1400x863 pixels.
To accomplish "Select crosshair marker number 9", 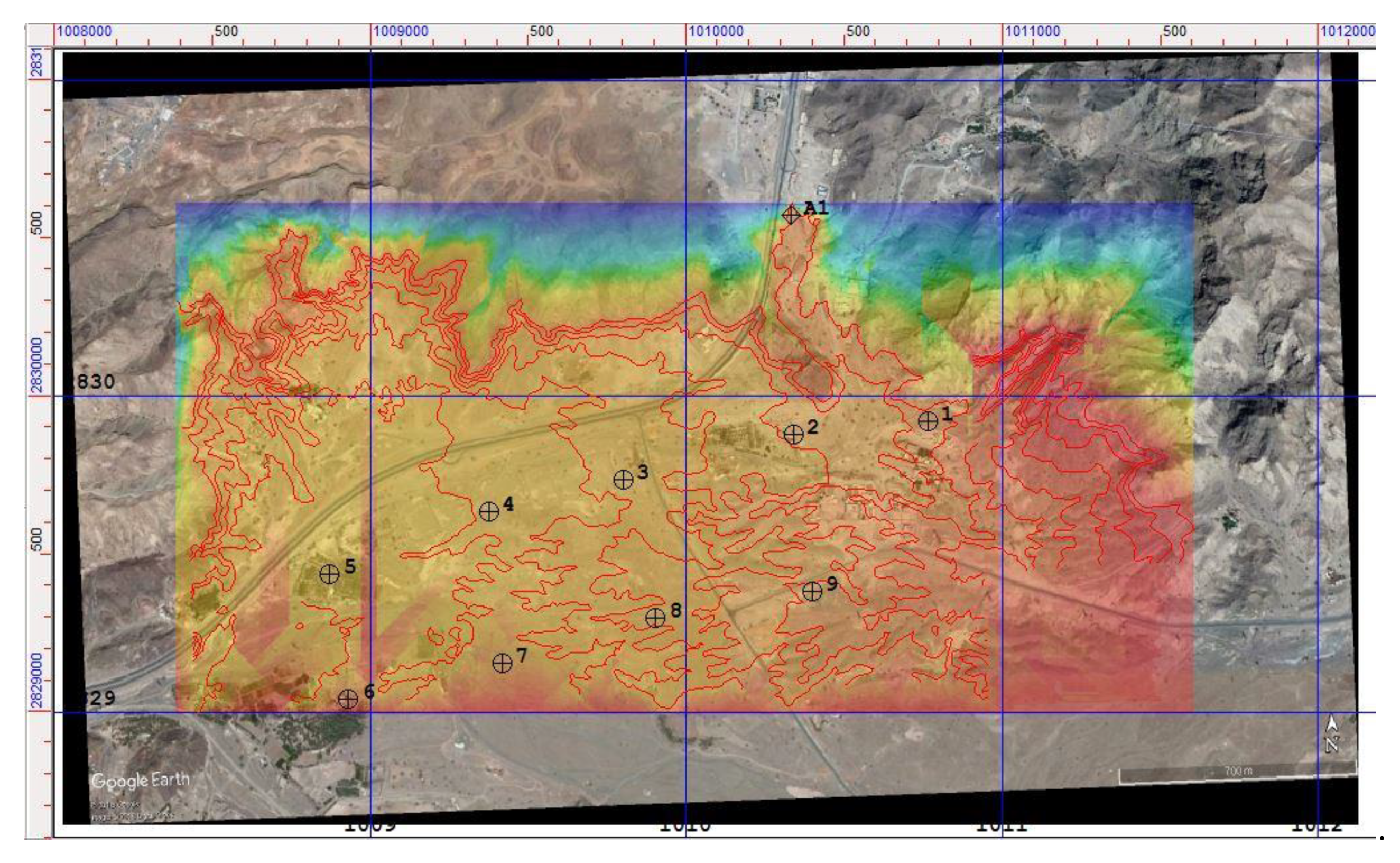I will pyautogui.click(x=812, y=591).
